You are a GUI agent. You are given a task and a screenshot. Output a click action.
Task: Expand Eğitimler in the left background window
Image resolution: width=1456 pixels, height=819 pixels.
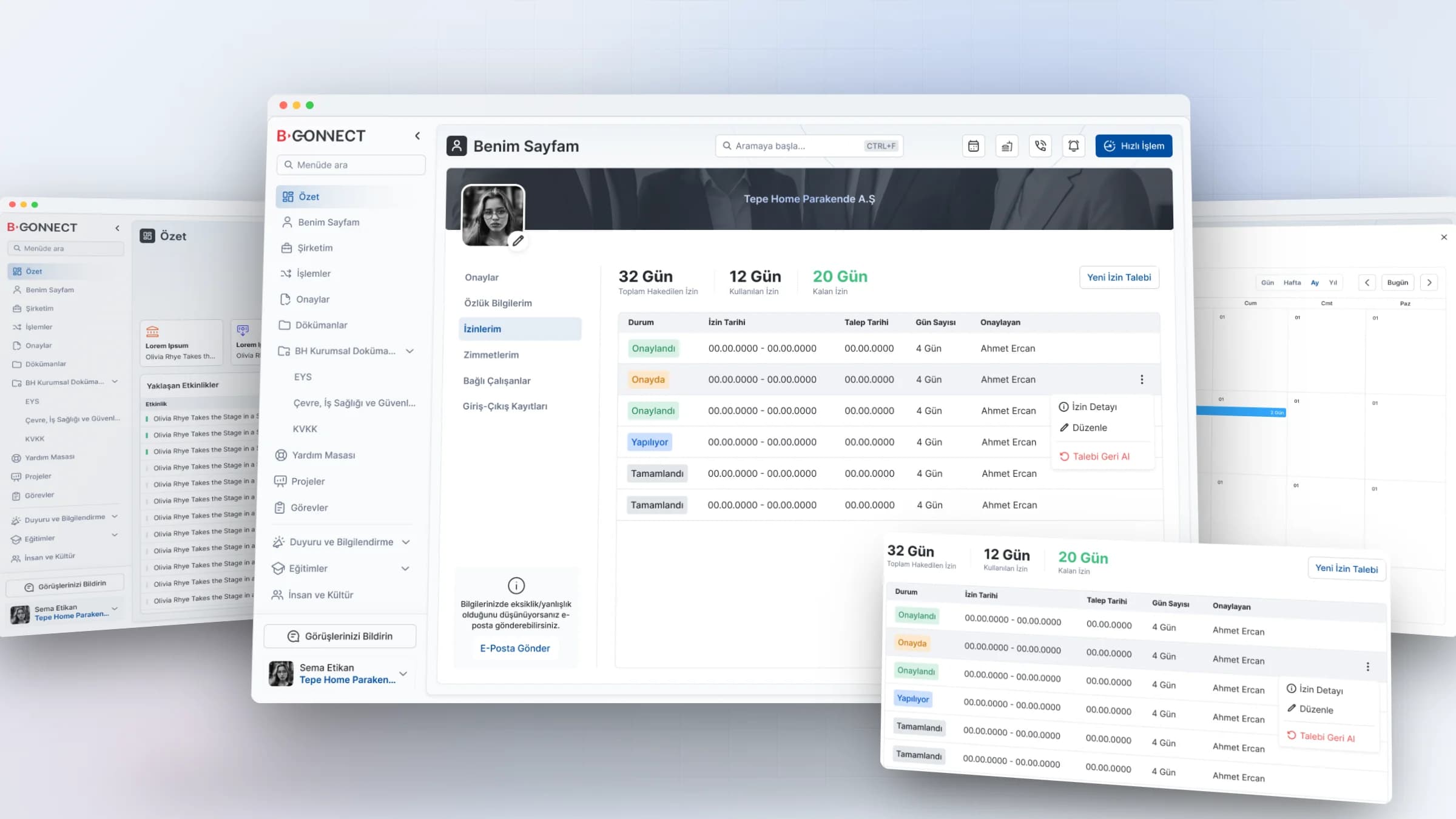pos(115,534)
